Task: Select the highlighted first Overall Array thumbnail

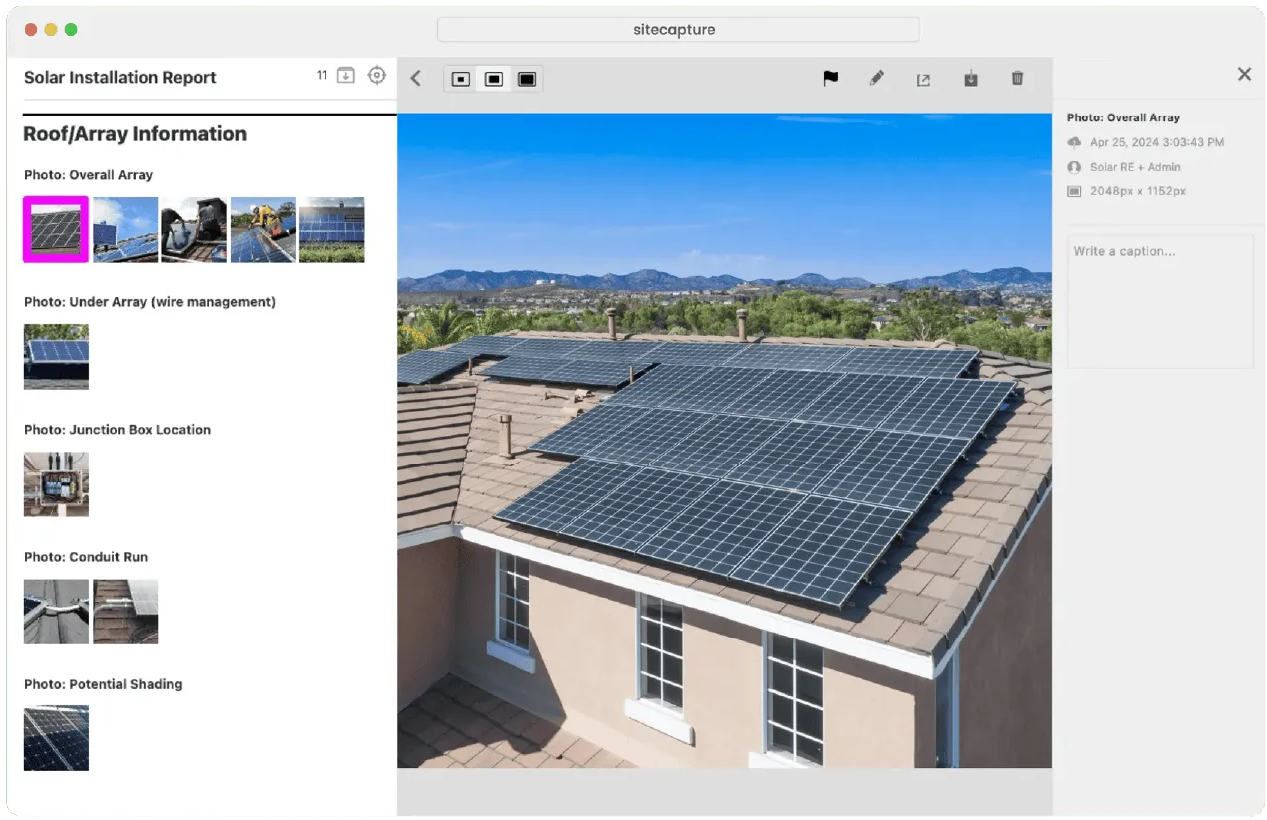Action: click(x=56, y=229)
